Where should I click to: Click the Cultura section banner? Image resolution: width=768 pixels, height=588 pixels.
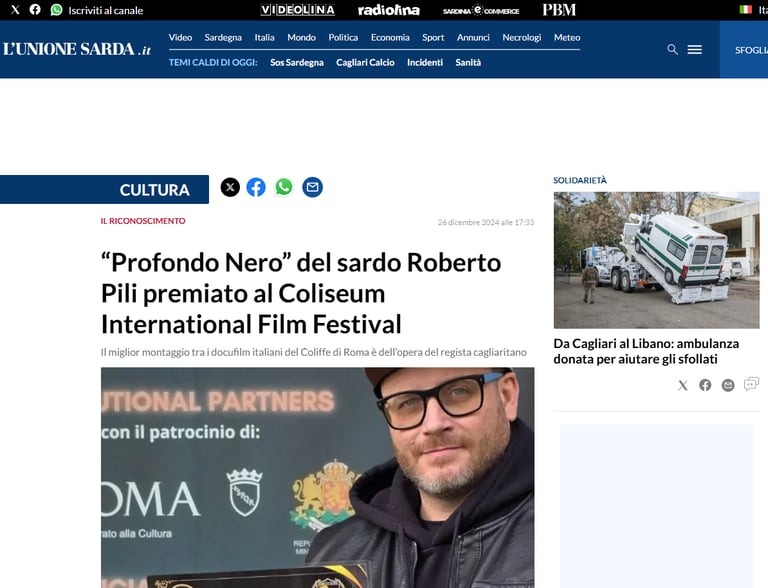[x=104, y=190]
